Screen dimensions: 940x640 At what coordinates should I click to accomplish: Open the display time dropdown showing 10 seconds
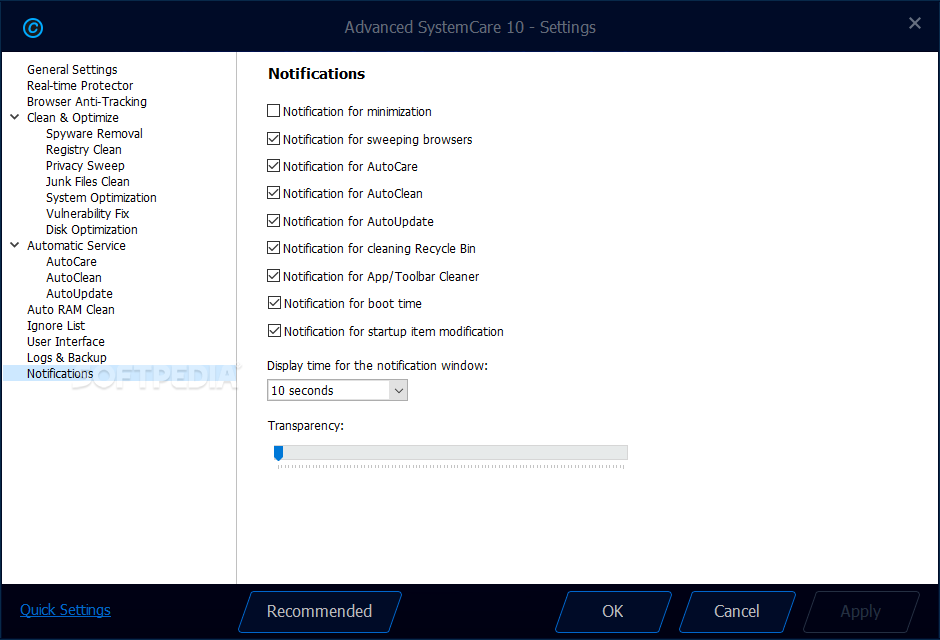337,390
